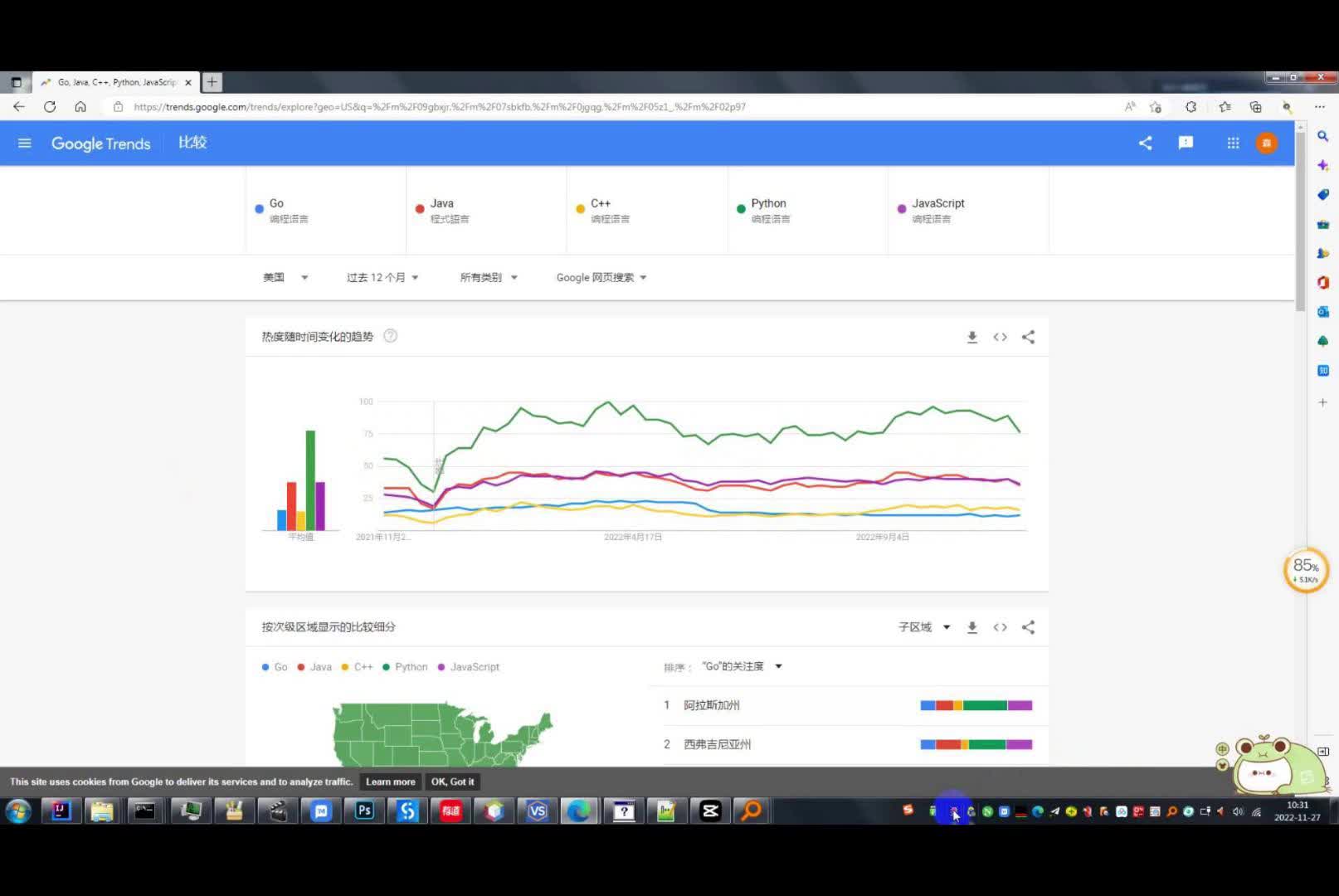Screen dimensions: 1339x896
Task: Open the 美国 region dropdown
Action: pos(285,277)
